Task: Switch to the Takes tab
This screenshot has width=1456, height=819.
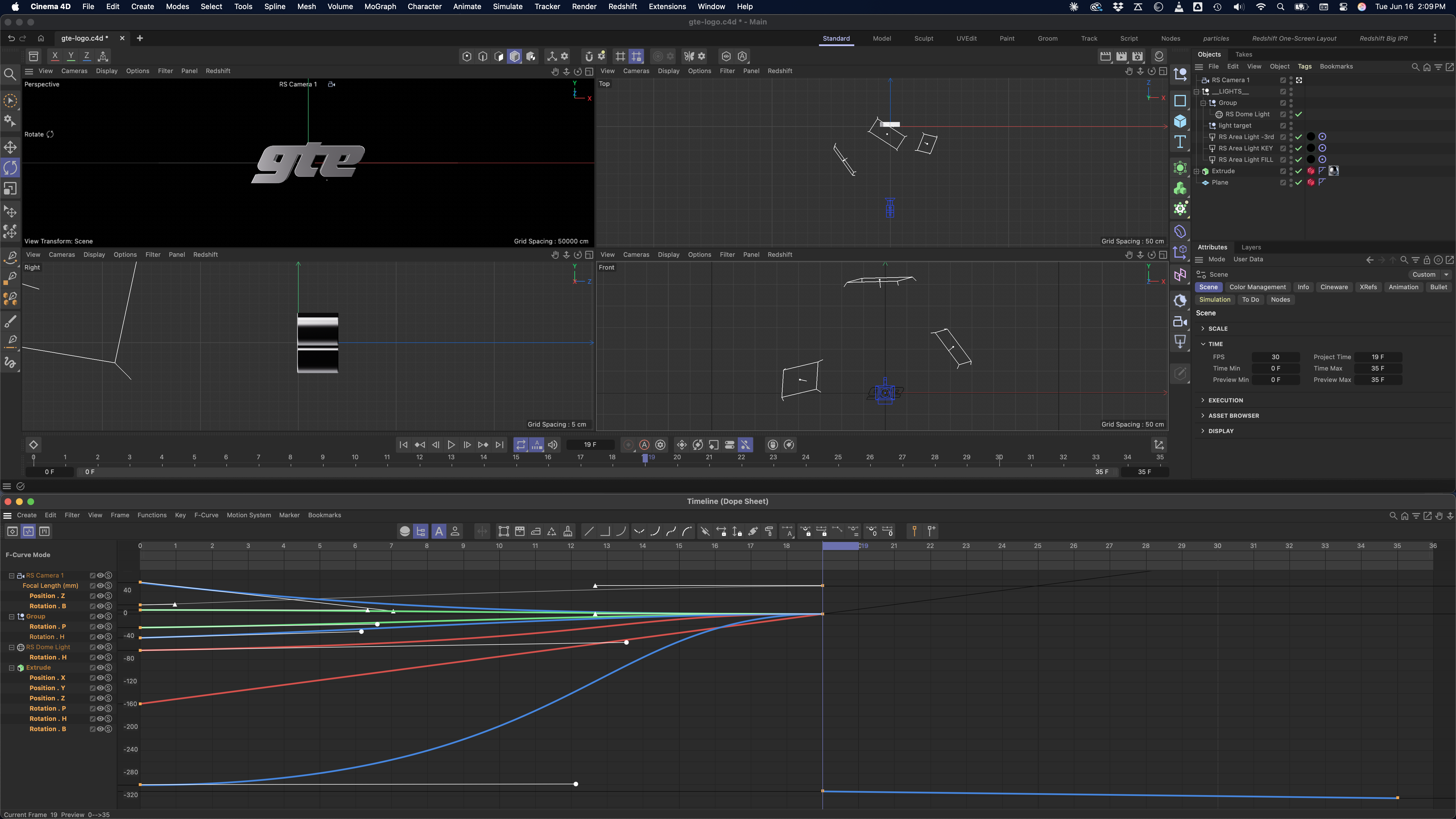Action: 1244,54
